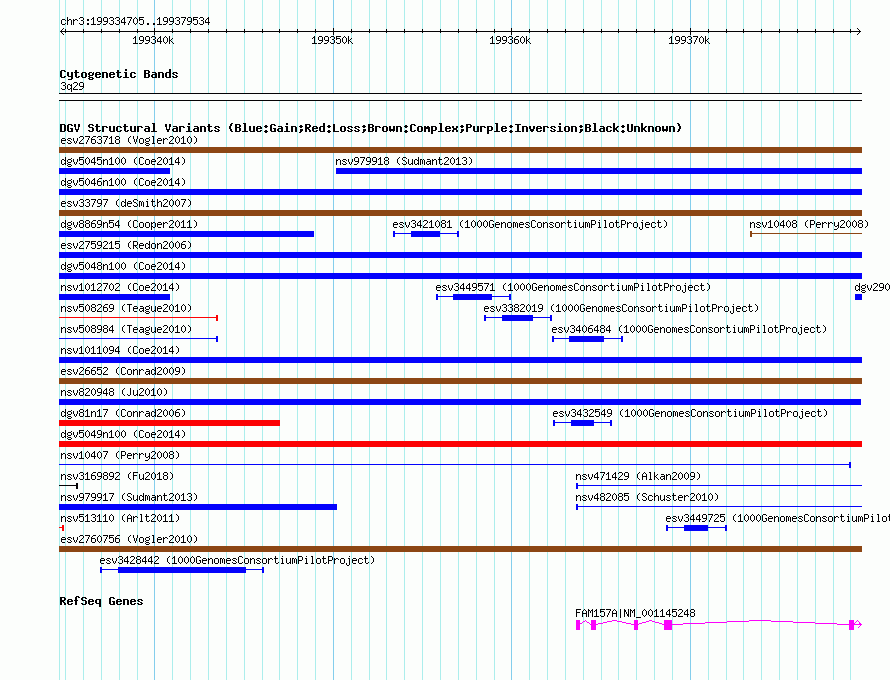This screenshot has height=680, width=890.
Task: Click the RefSeq Genes track title
Action: tap(101, 601)
